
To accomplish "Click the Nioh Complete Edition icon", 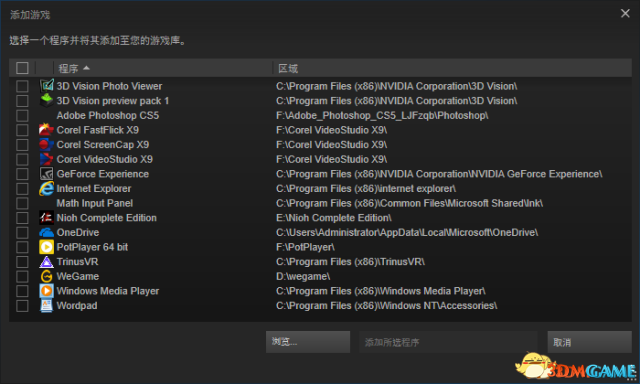I will click(x=47, y=218).
